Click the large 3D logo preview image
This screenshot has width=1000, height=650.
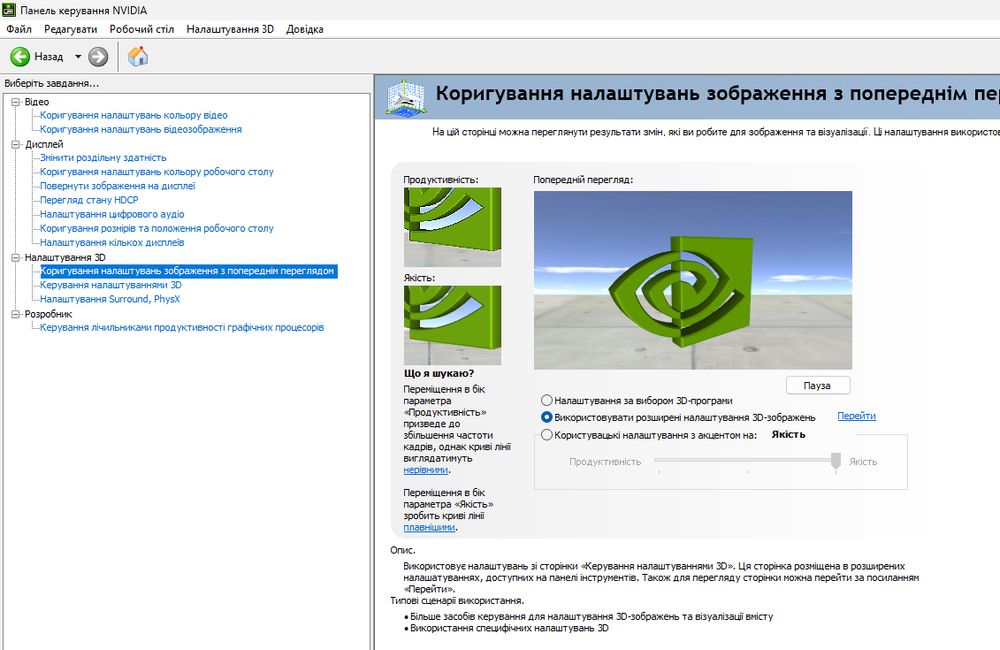click(x=693, y=280)
